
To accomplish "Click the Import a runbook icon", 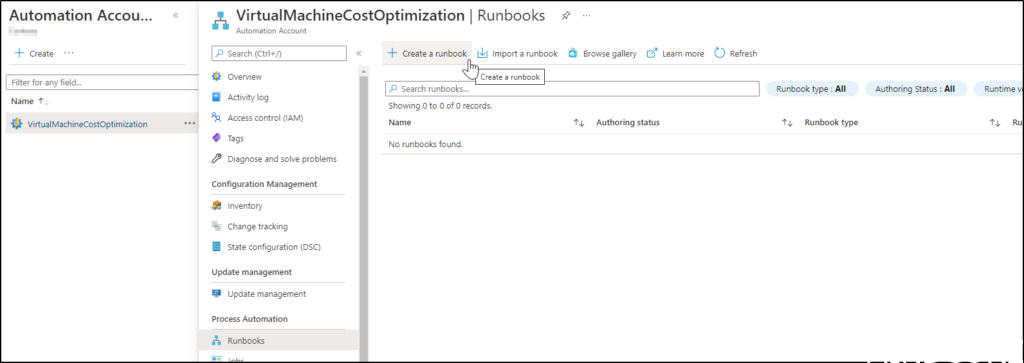I will [482, 53].
